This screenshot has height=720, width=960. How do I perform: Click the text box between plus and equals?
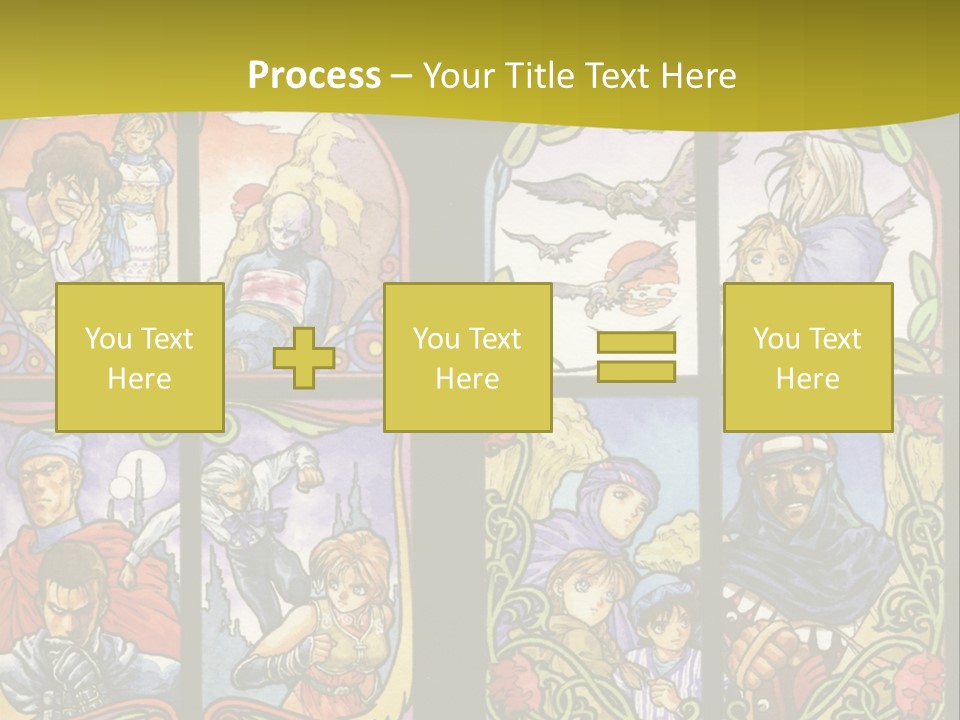point(467,357)
